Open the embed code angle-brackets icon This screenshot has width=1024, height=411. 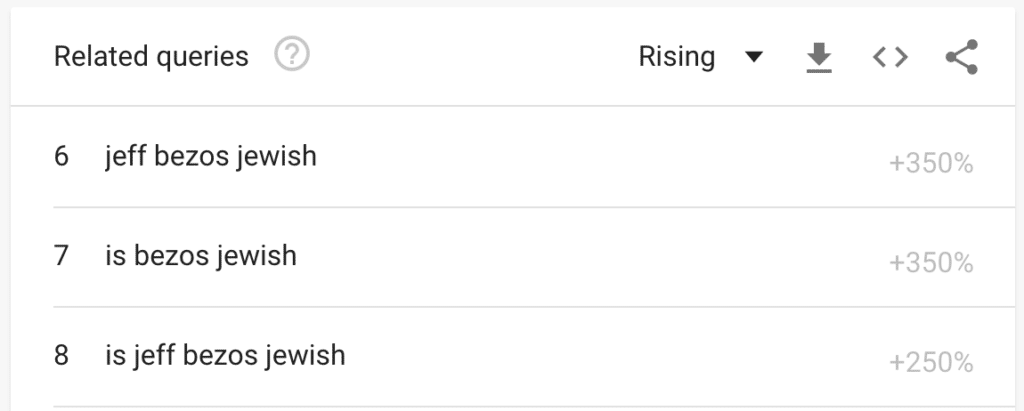(x=890, y=58)
